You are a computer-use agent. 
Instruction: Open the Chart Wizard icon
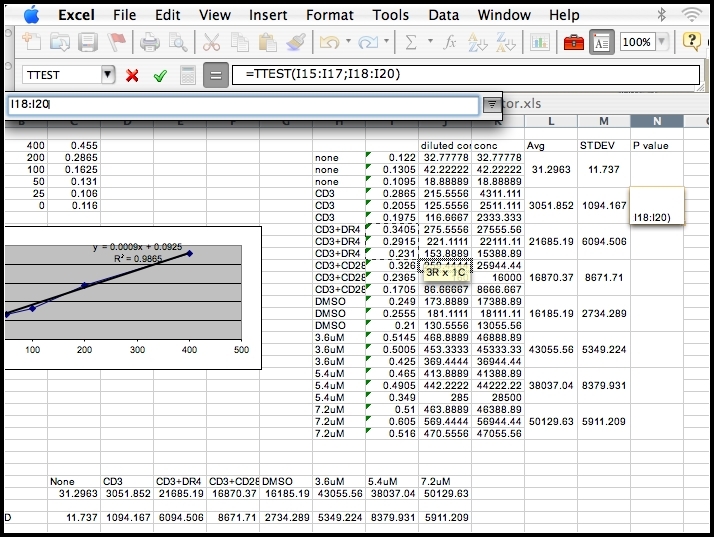[x=540, y=42]
